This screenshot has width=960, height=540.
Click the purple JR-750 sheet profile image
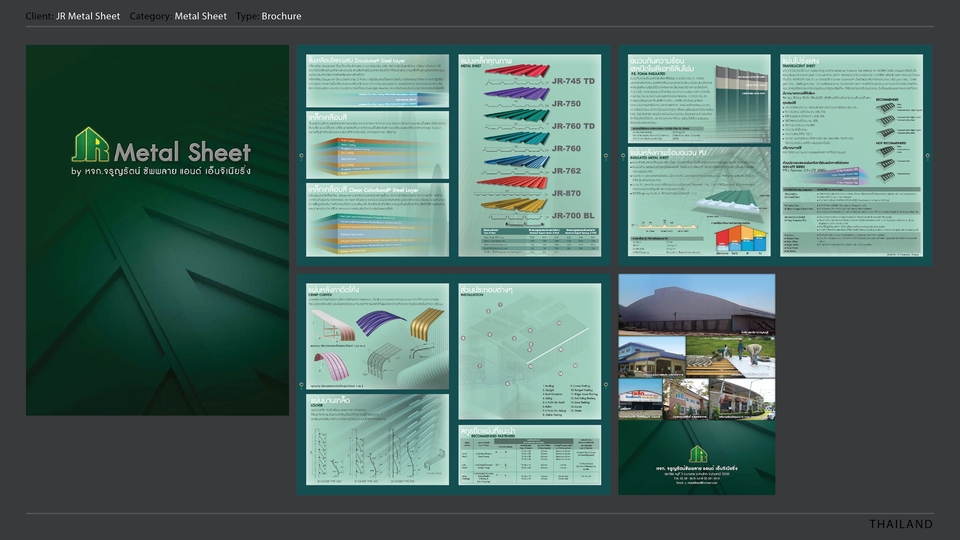click(x=517, y=93)
